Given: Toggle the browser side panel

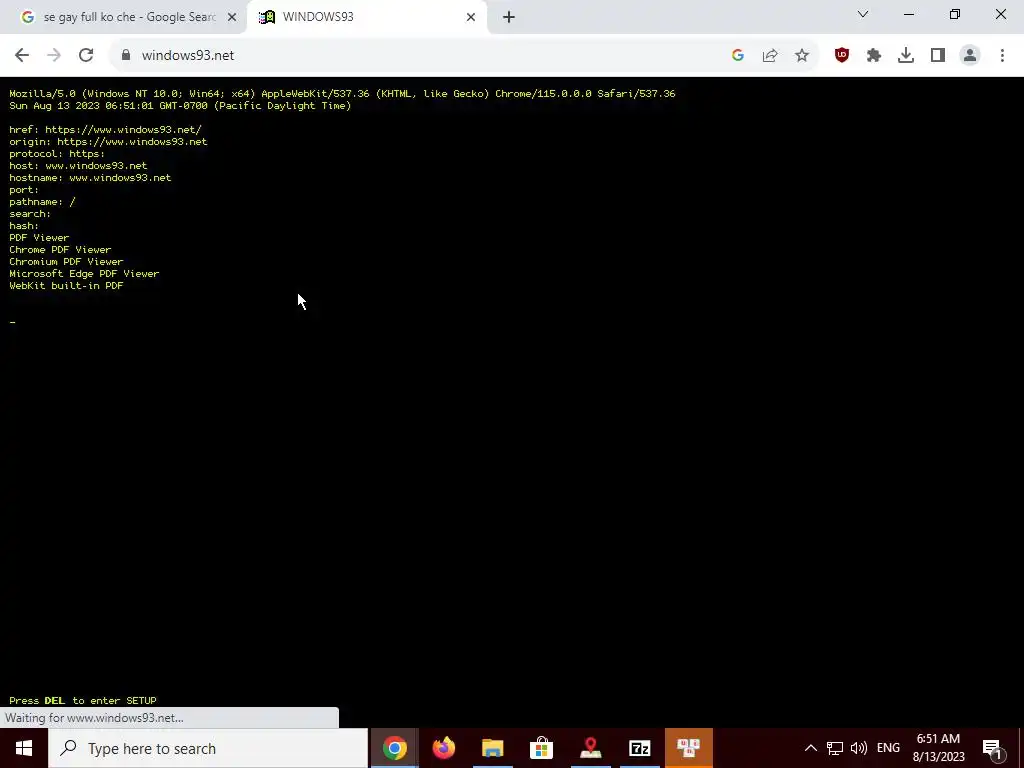Looking at the screenshot, I should coord(938,56).
